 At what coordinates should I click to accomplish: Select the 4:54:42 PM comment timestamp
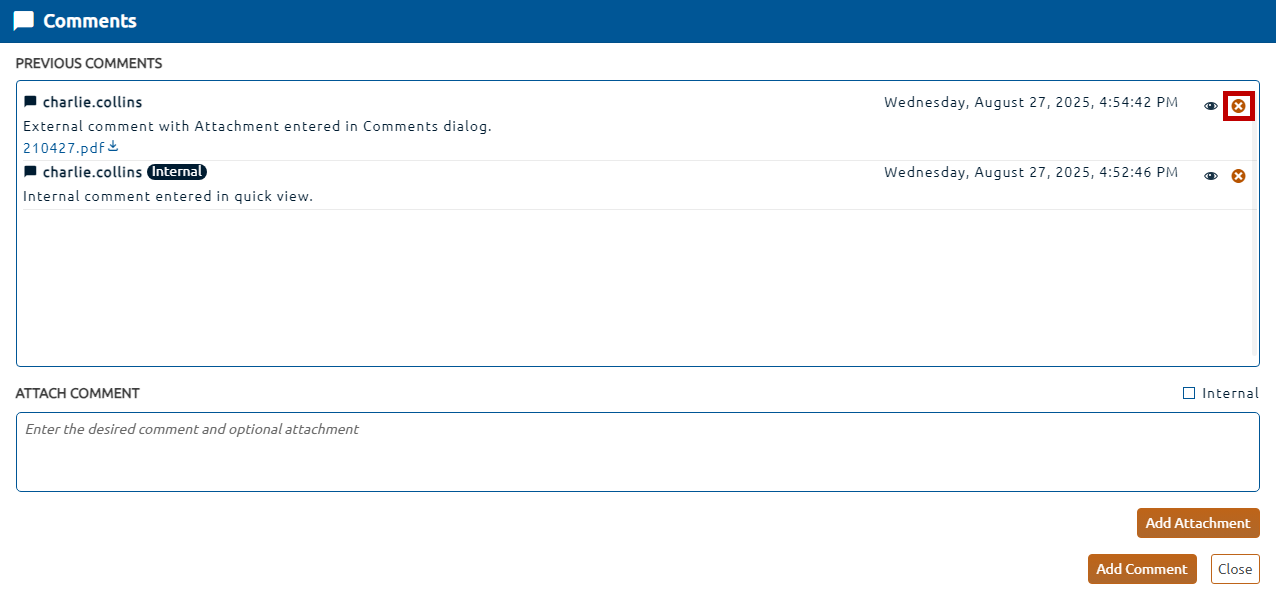[1030, 102]
